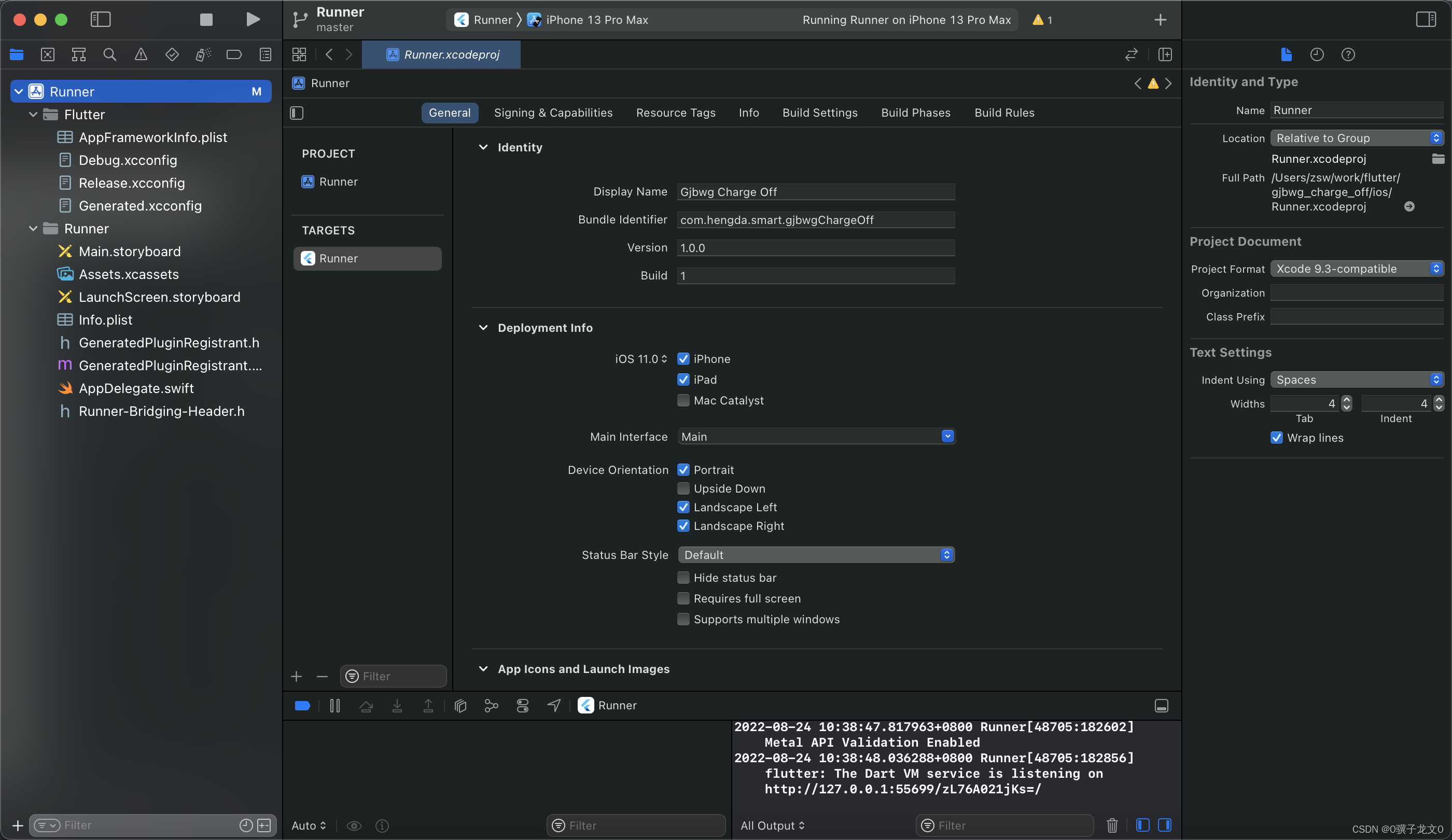Collapse the Runner folder group

[x=33, y=229]
